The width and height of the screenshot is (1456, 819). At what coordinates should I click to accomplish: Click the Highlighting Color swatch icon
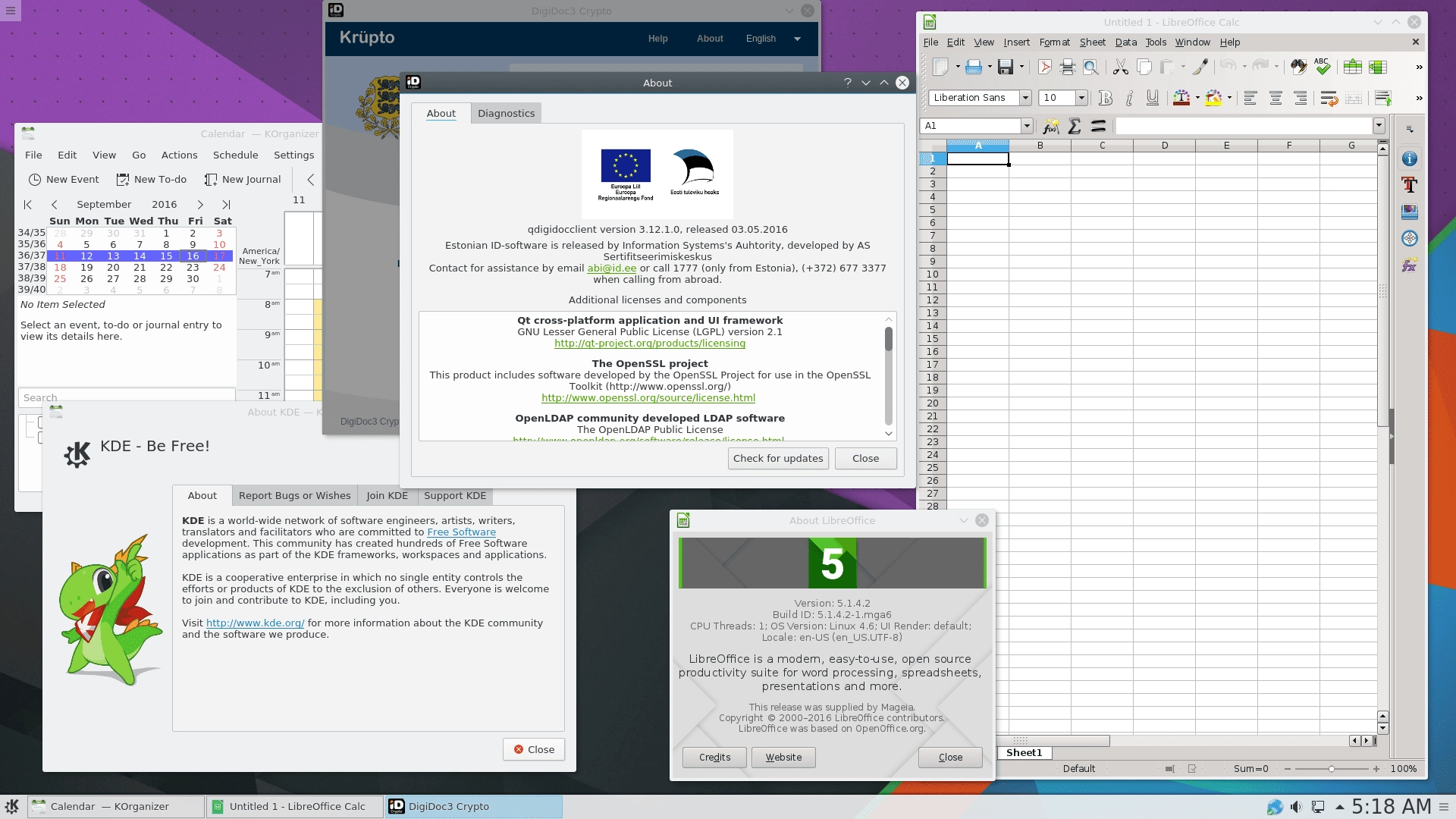click(1213, 98)
